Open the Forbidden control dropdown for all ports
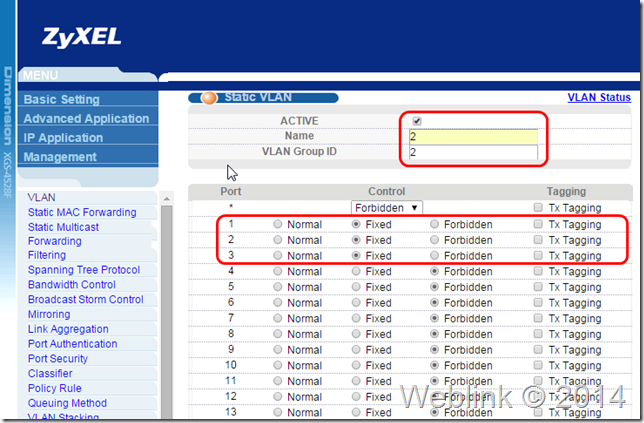Viewport: 644px width, 423px height. coord(386,208)
